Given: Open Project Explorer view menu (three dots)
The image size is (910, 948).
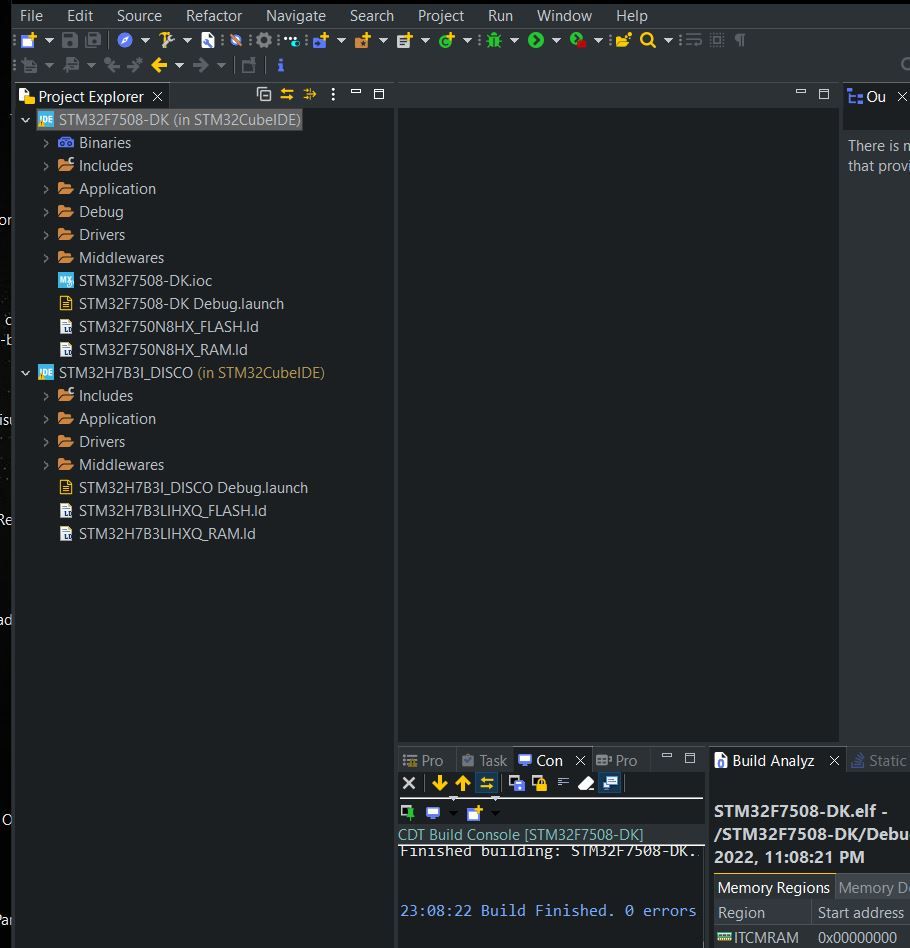Looking at the screenshot, I should pyautogui.click(x=333, y=94).
